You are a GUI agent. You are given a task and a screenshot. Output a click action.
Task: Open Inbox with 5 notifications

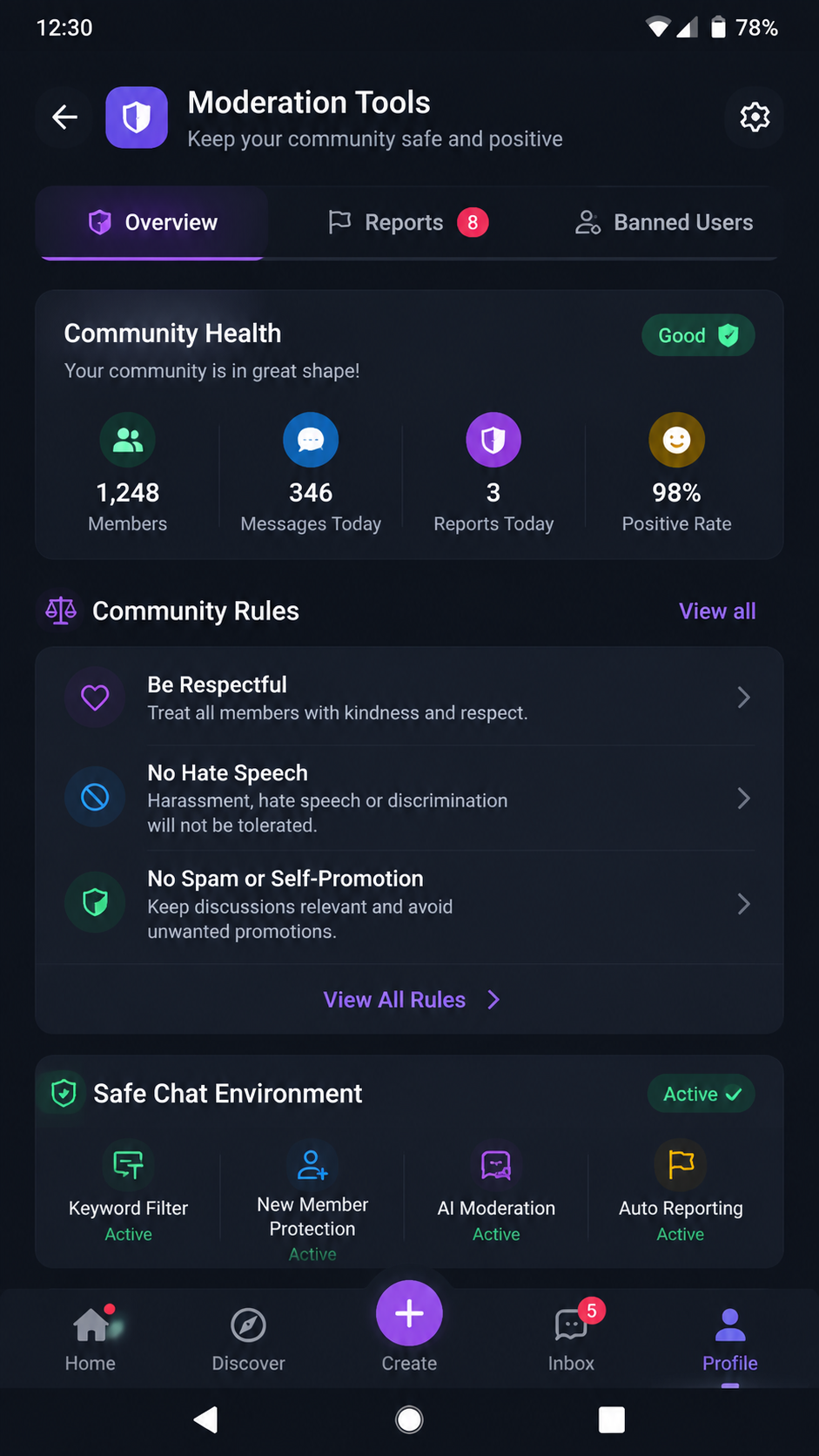(572, 1339)
